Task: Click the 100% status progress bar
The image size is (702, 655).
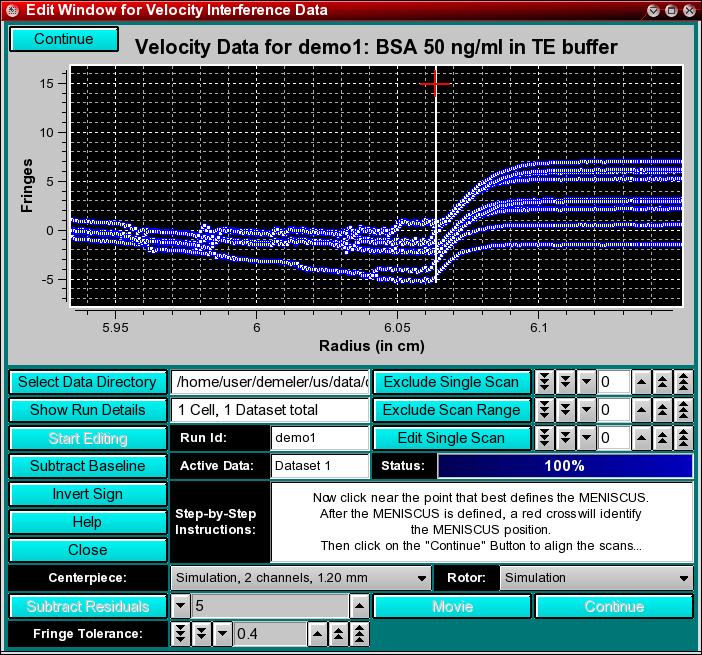Action: [x=564, y=466]
